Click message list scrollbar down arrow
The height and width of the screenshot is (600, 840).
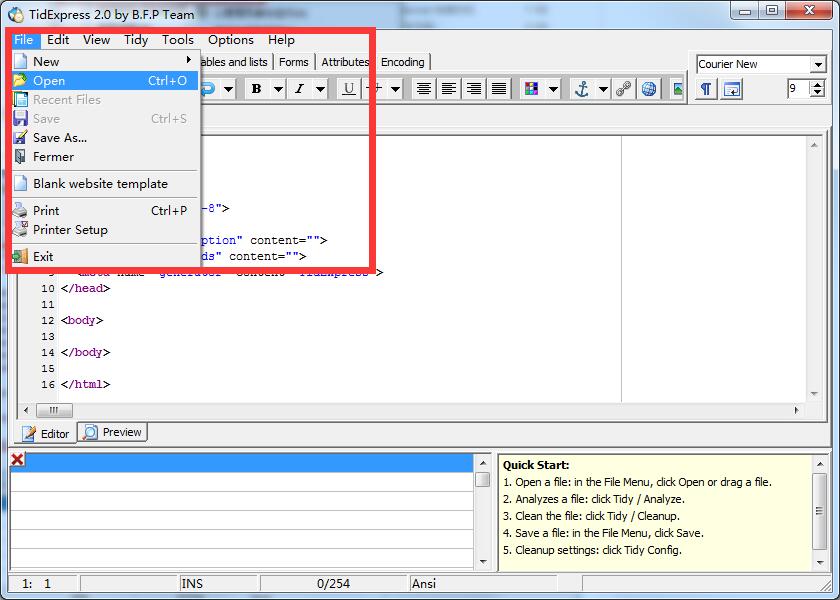point(483,562)
